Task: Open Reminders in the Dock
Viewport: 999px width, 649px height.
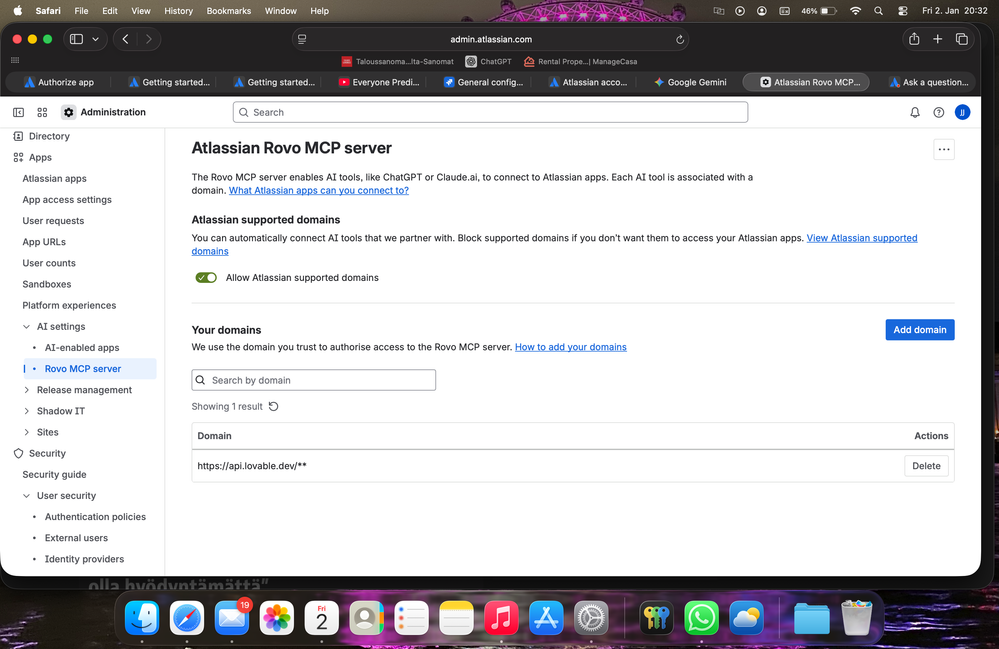Action: tap(411, 618)
